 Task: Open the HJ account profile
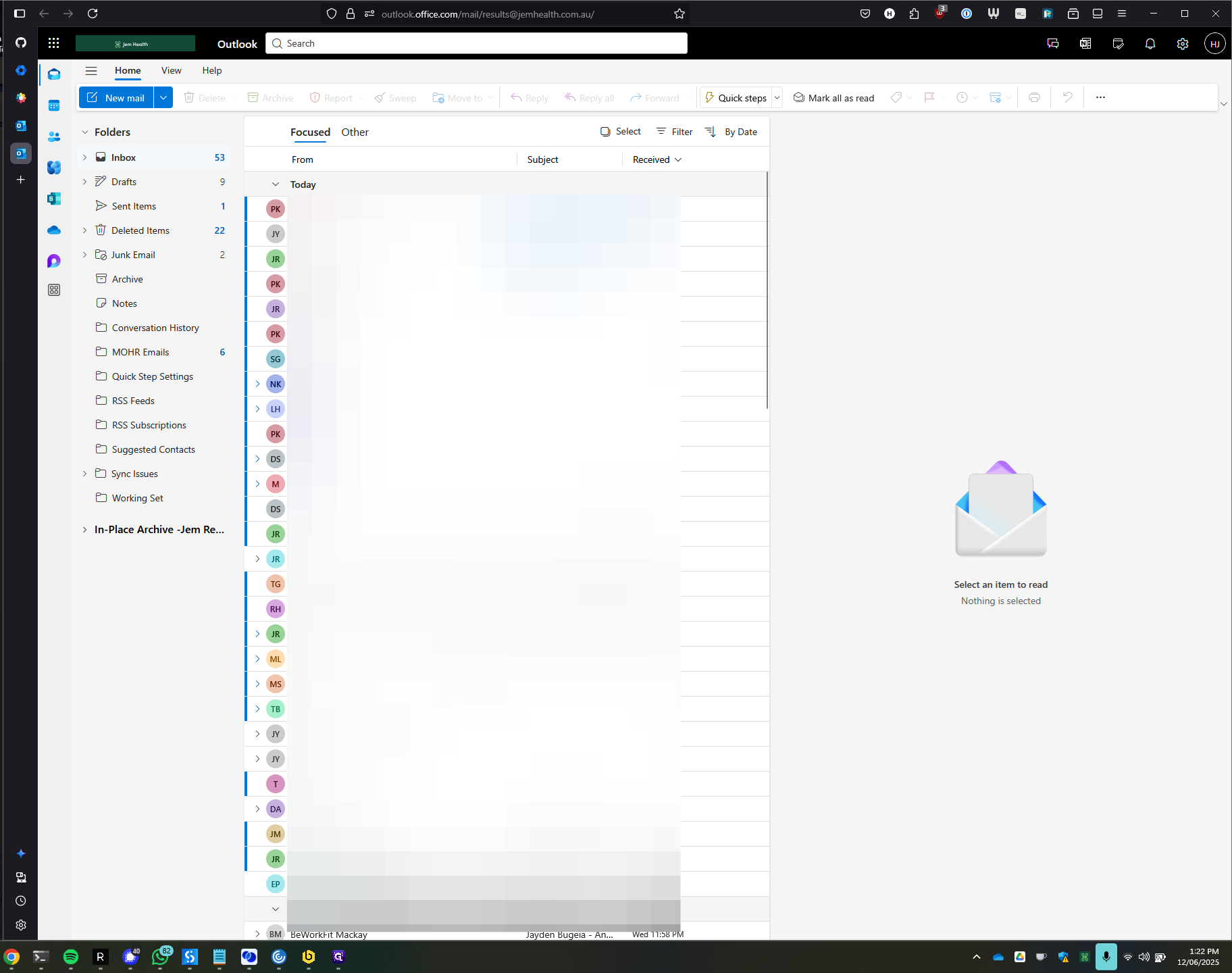(x=1215, y=43)
